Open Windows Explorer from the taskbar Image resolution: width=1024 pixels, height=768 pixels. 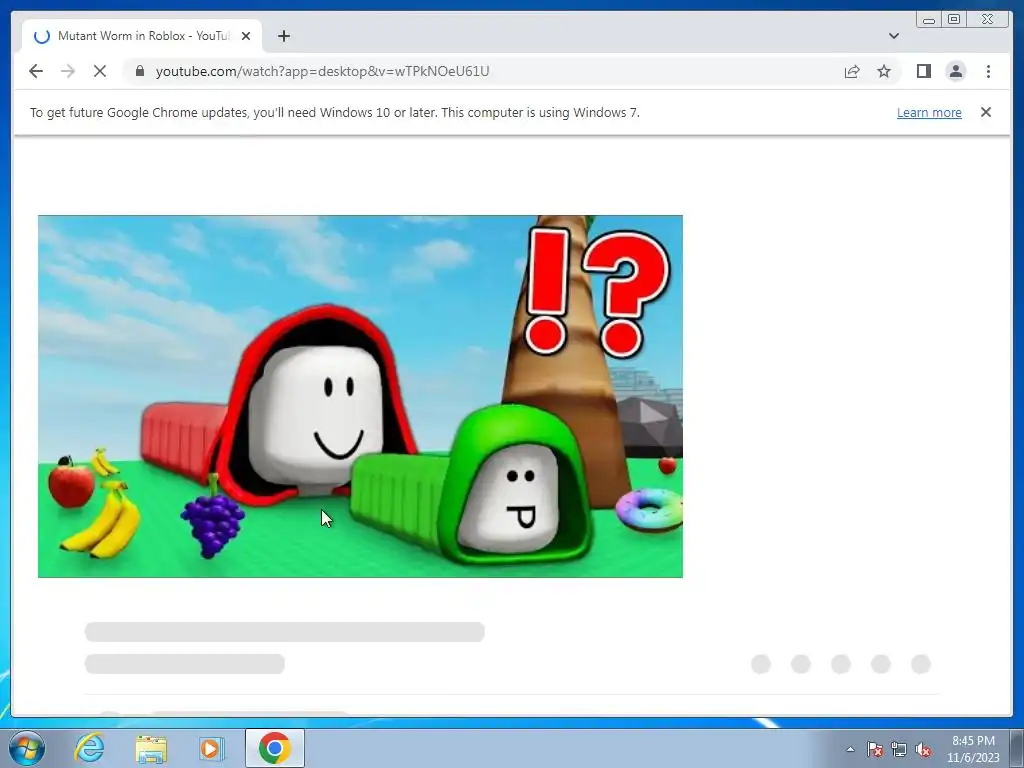click(151, 748)
